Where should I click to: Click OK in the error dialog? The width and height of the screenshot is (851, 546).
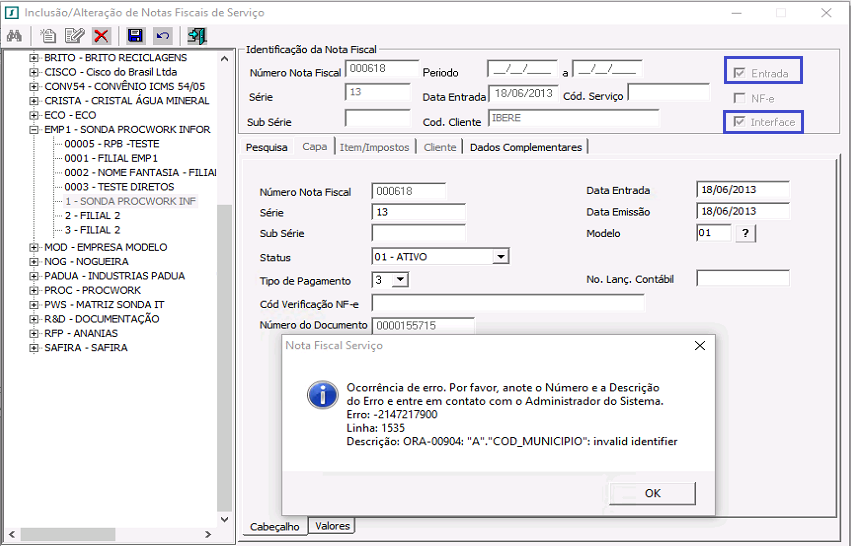click(652, 493)
